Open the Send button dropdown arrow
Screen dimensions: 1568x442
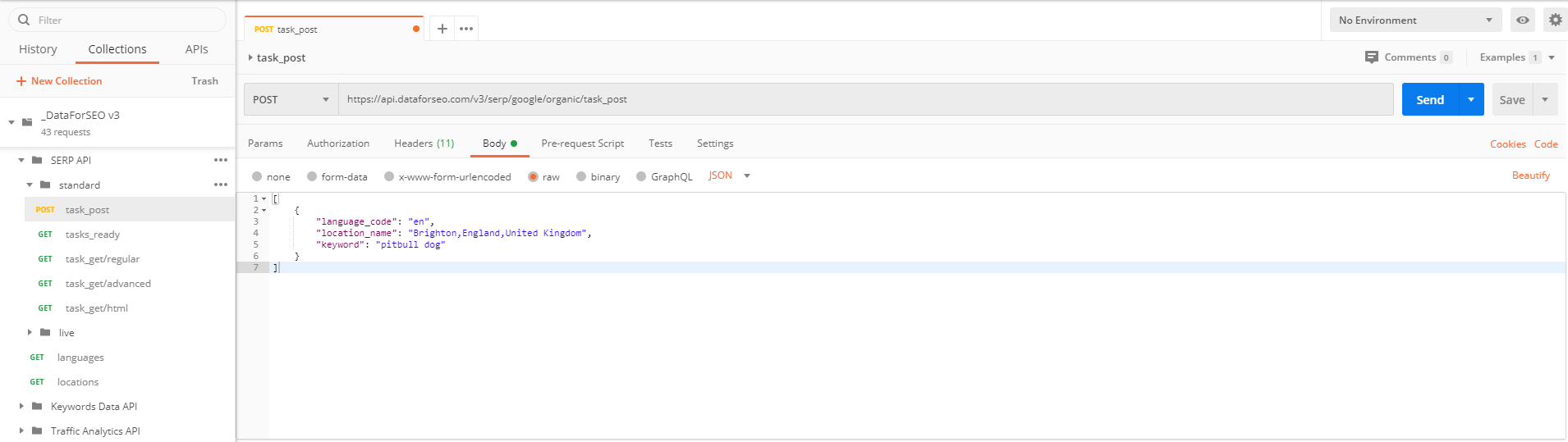click(1471, 99)
